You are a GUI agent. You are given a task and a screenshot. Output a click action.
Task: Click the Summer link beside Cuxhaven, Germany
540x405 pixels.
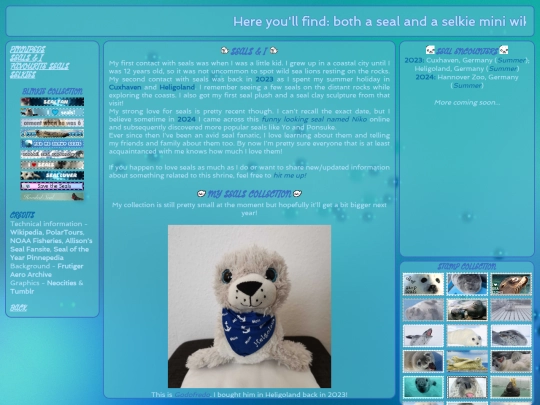(512, 60)
